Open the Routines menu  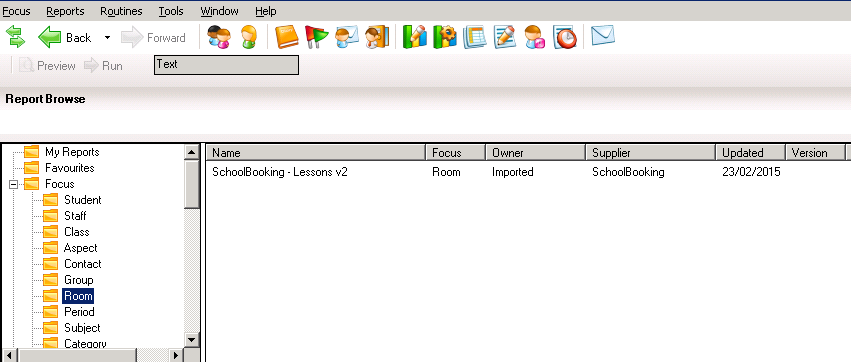pyautogui.click(x=122, y=11)
